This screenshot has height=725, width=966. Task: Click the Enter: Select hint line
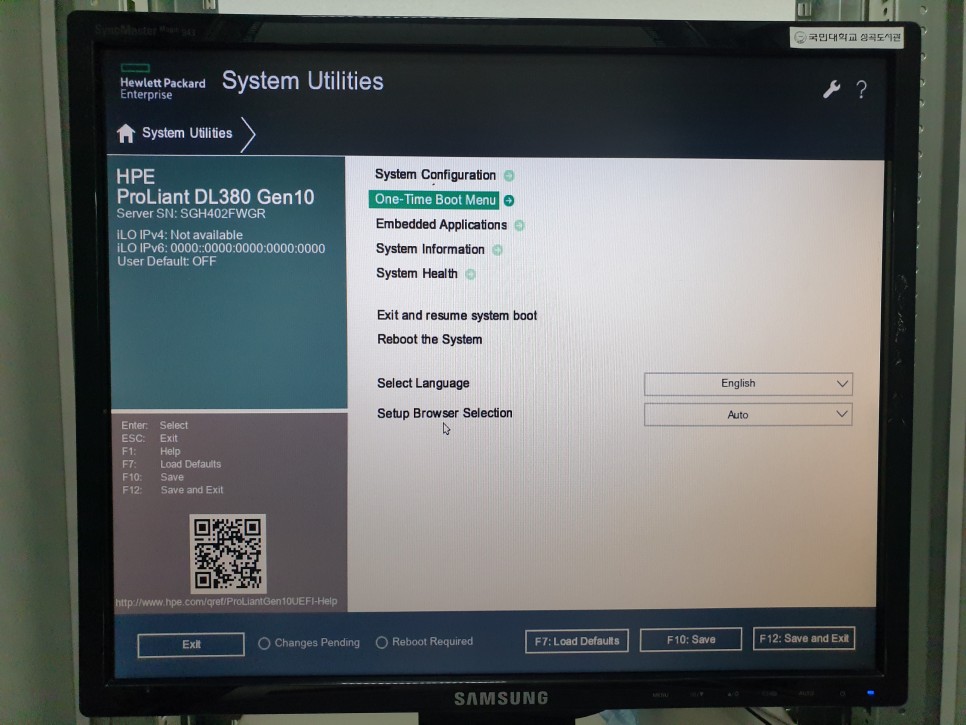pos(155,425)
